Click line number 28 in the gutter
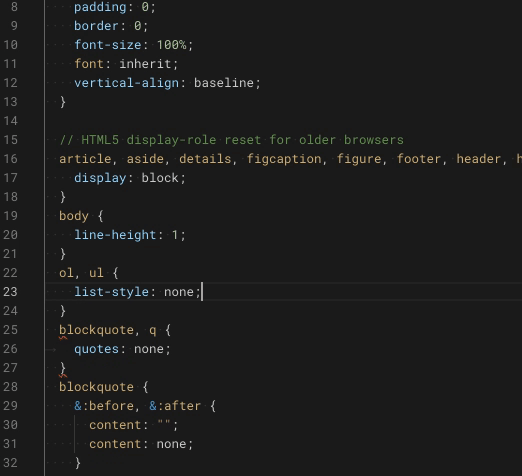 coord(10,387)
